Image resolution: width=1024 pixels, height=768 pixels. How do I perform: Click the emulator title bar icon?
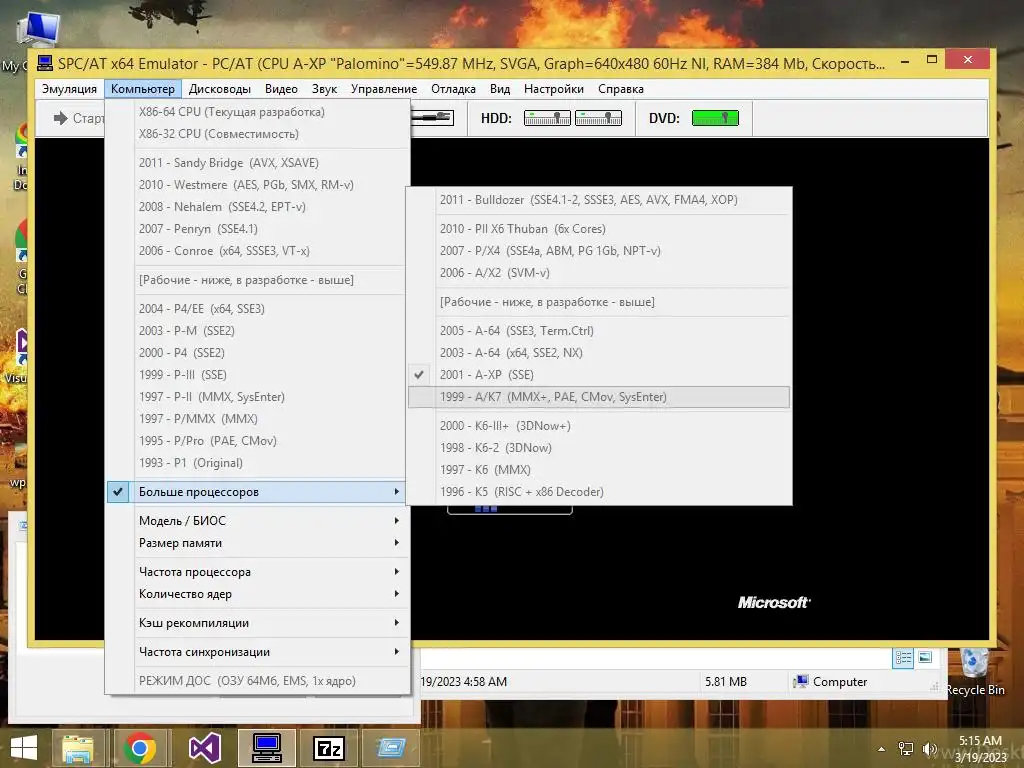[45, 63]
